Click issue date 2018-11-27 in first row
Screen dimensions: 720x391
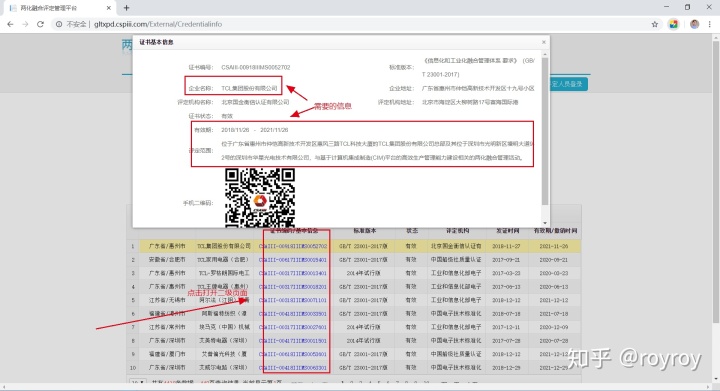(506, 246)
